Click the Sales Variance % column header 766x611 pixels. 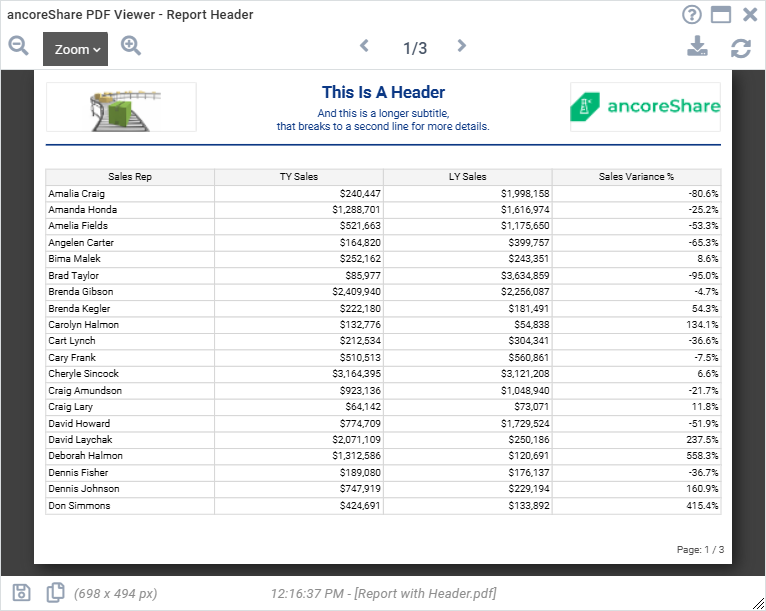pos(637,177)
